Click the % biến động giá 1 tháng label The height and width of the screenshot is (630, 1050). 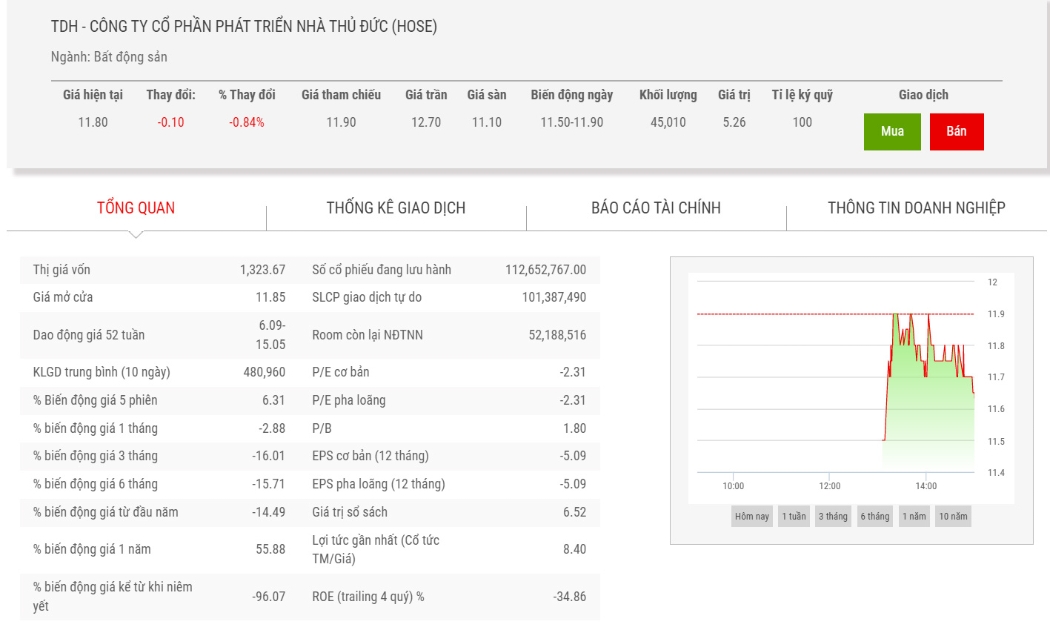(95, 428)
